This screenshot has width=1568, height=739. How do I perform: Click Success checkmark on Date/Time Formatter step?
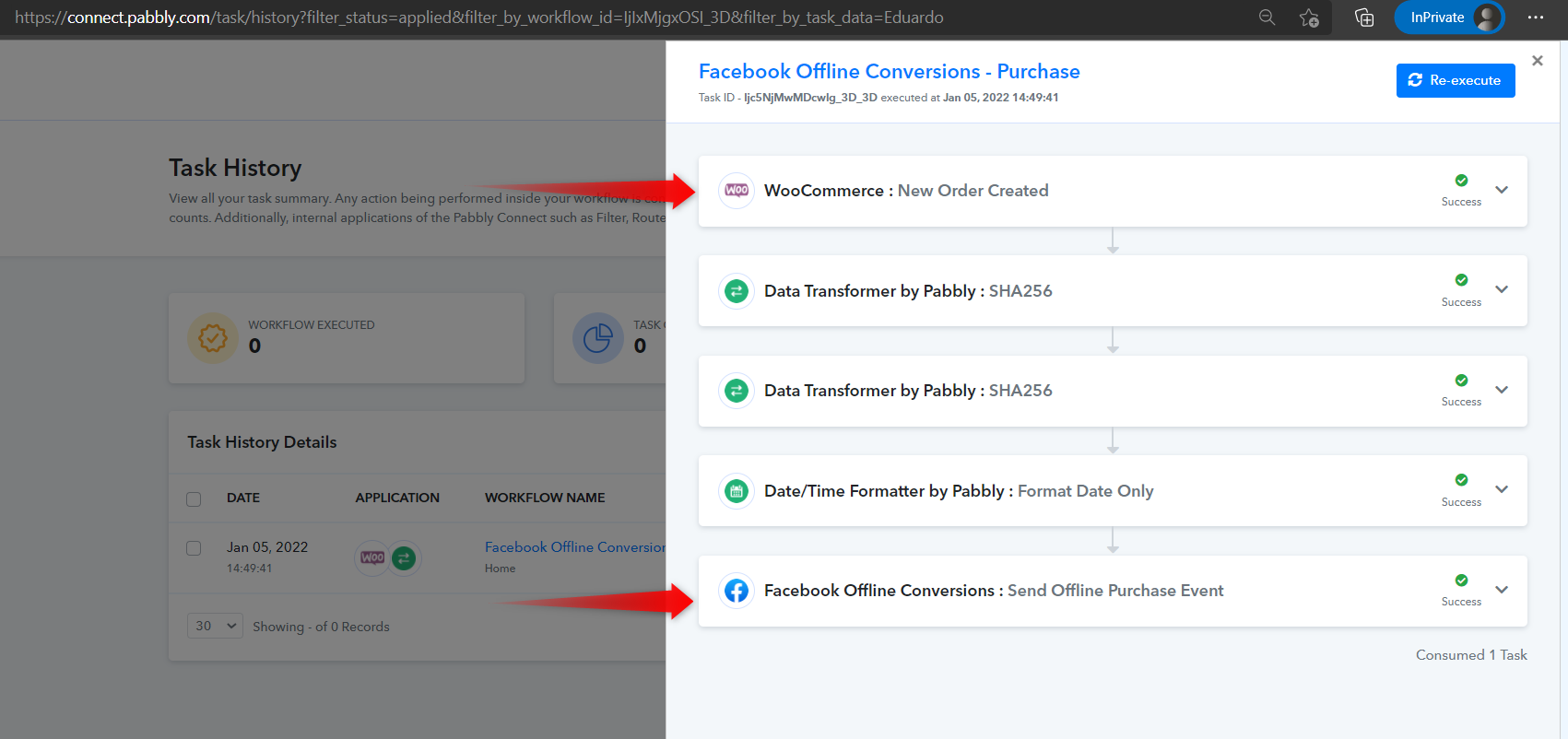(x=1461, y=480)
